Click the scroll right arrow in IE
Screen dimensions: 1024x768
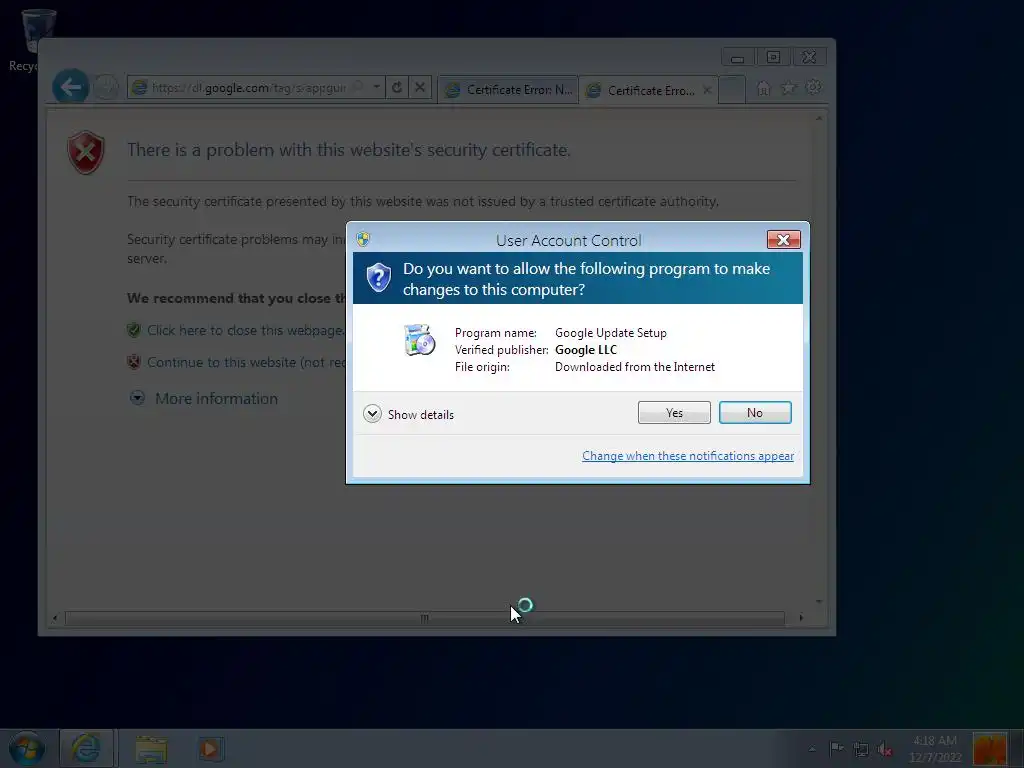801,618
